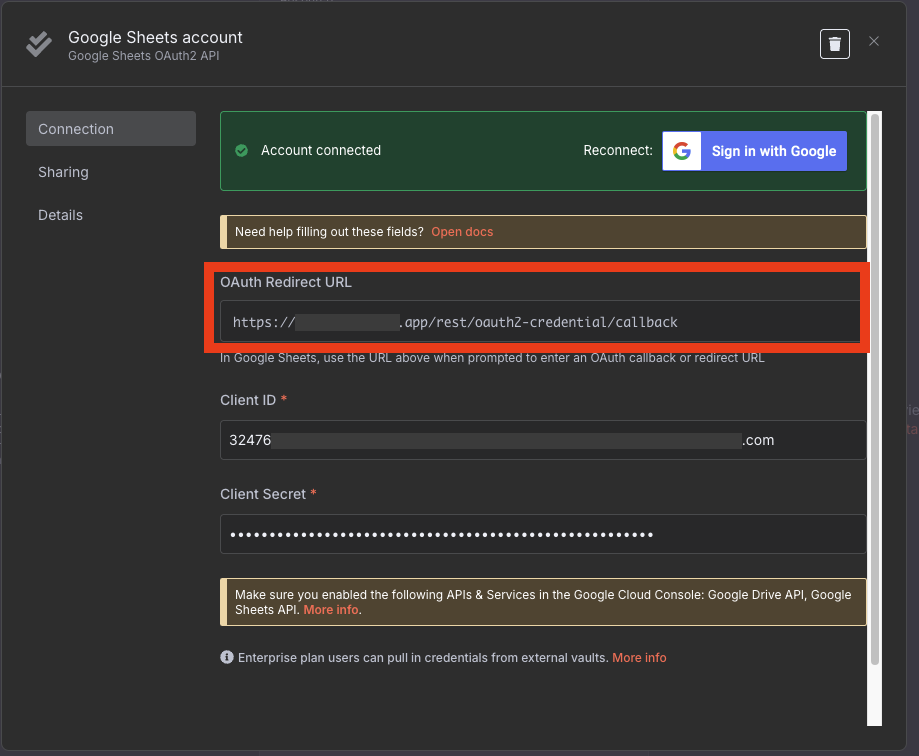Open More info about external vaults

pos(639,658)
